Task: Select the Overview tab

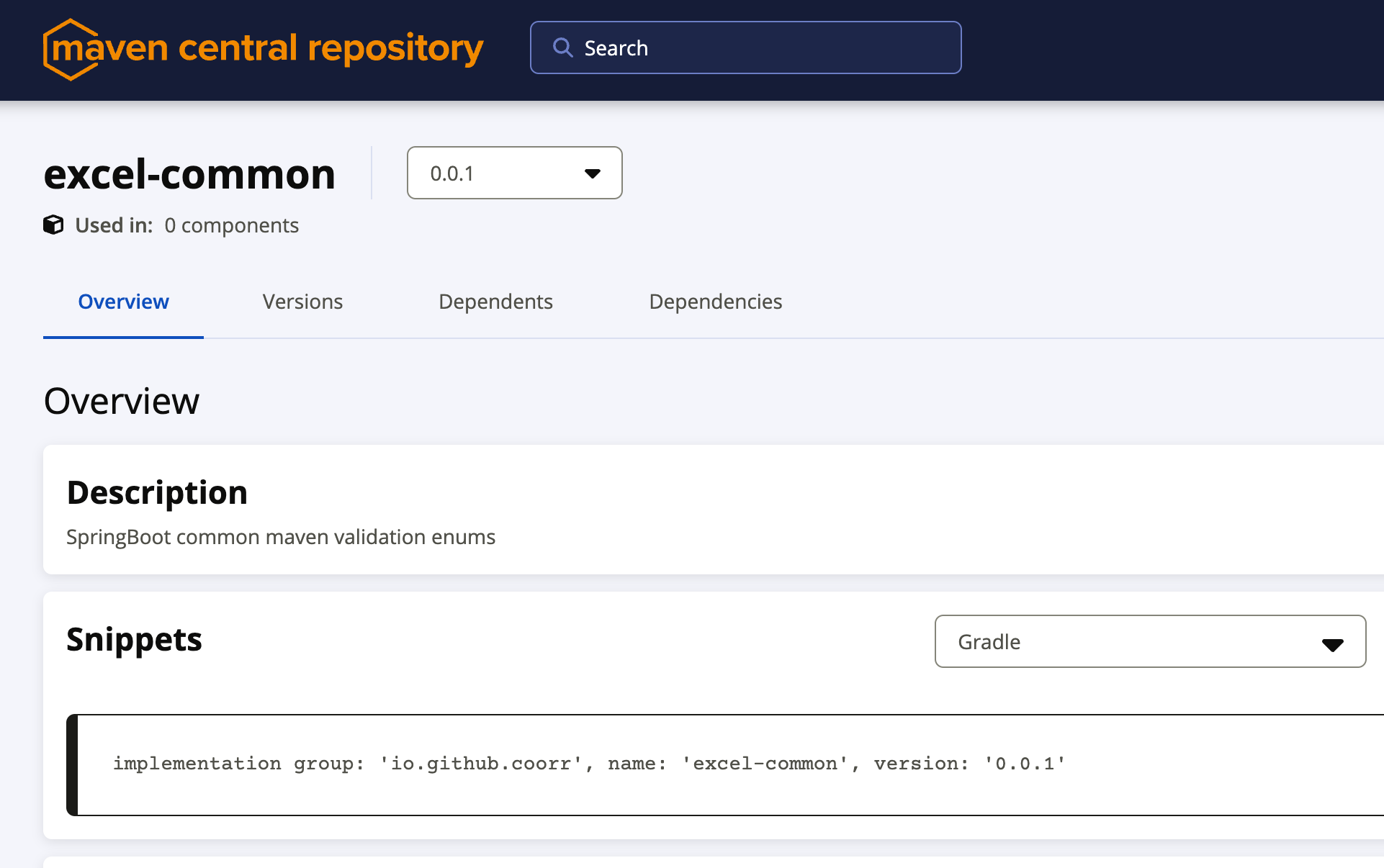Action: [x=123, y=302]
